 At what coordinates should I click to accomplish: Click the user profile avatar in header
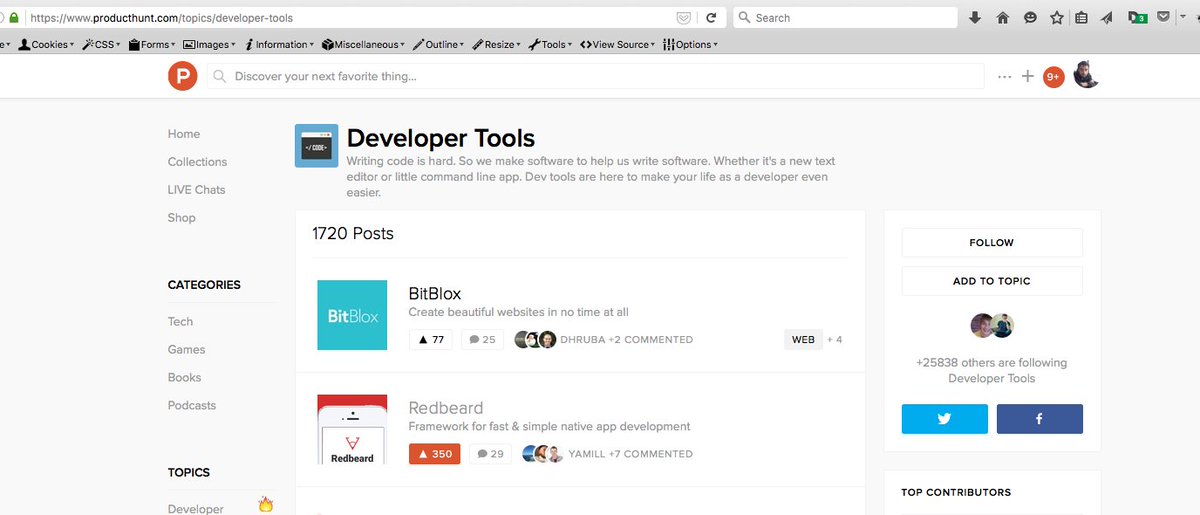[x=1087, y=75]
